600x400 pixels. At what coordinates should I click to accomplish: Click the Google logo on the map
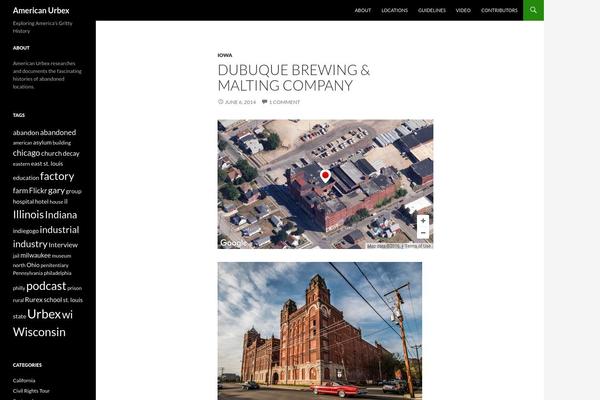(233, 243)
